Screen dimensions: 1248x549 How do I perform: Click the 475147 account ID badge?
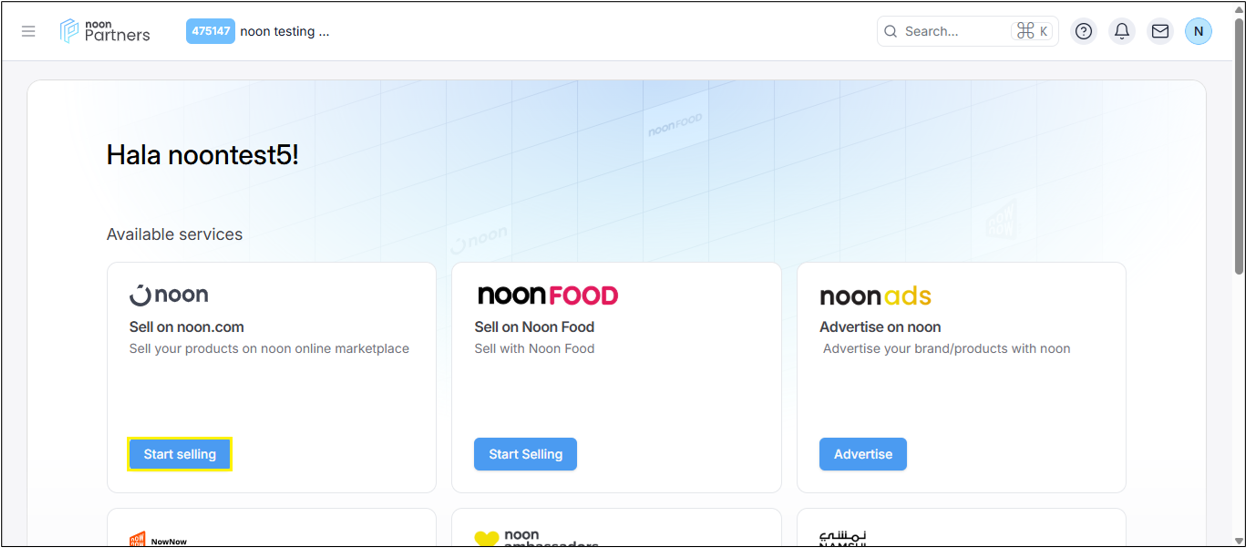pyautogui.click(x=210, y=31)
